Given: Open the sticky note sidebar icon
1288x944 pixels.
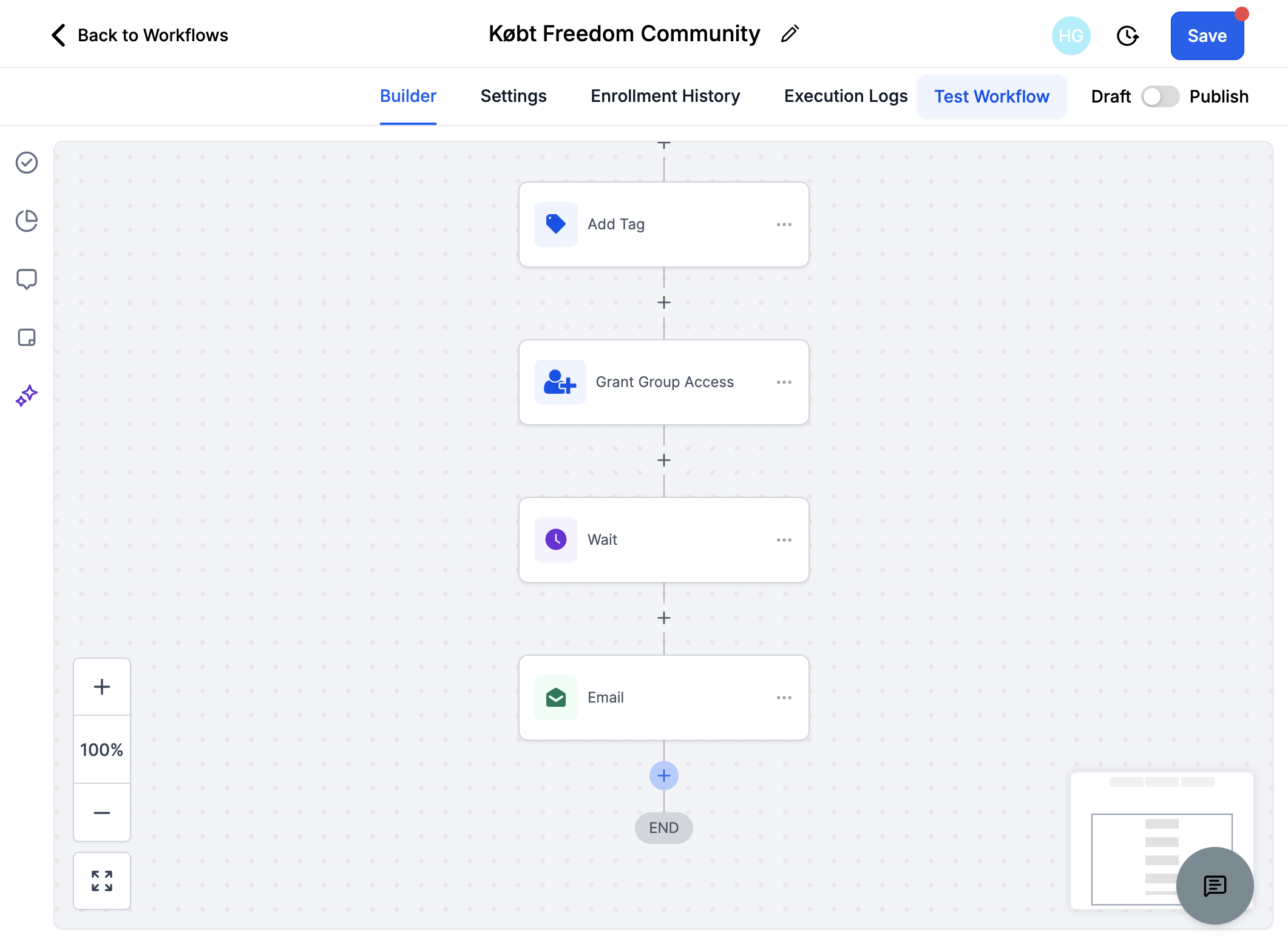Looking at the screenshot, I should [27, 337].
